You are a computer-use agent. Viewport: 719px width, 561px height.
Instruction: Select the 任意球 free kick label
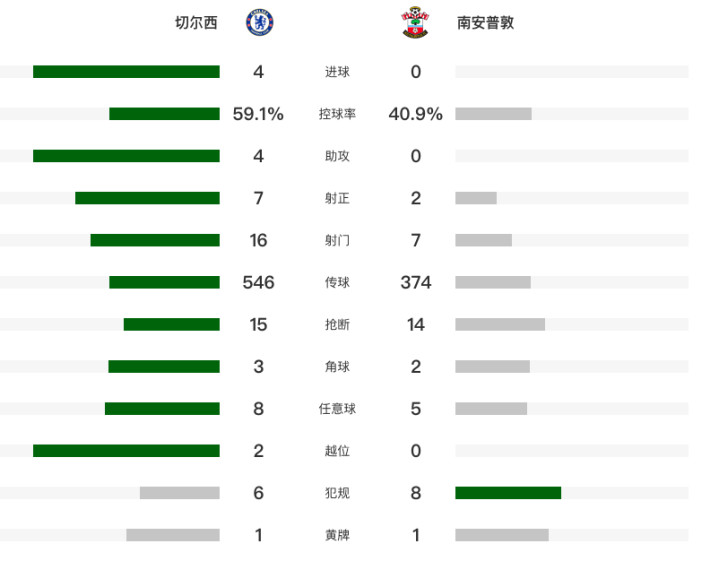coord(337,408)
